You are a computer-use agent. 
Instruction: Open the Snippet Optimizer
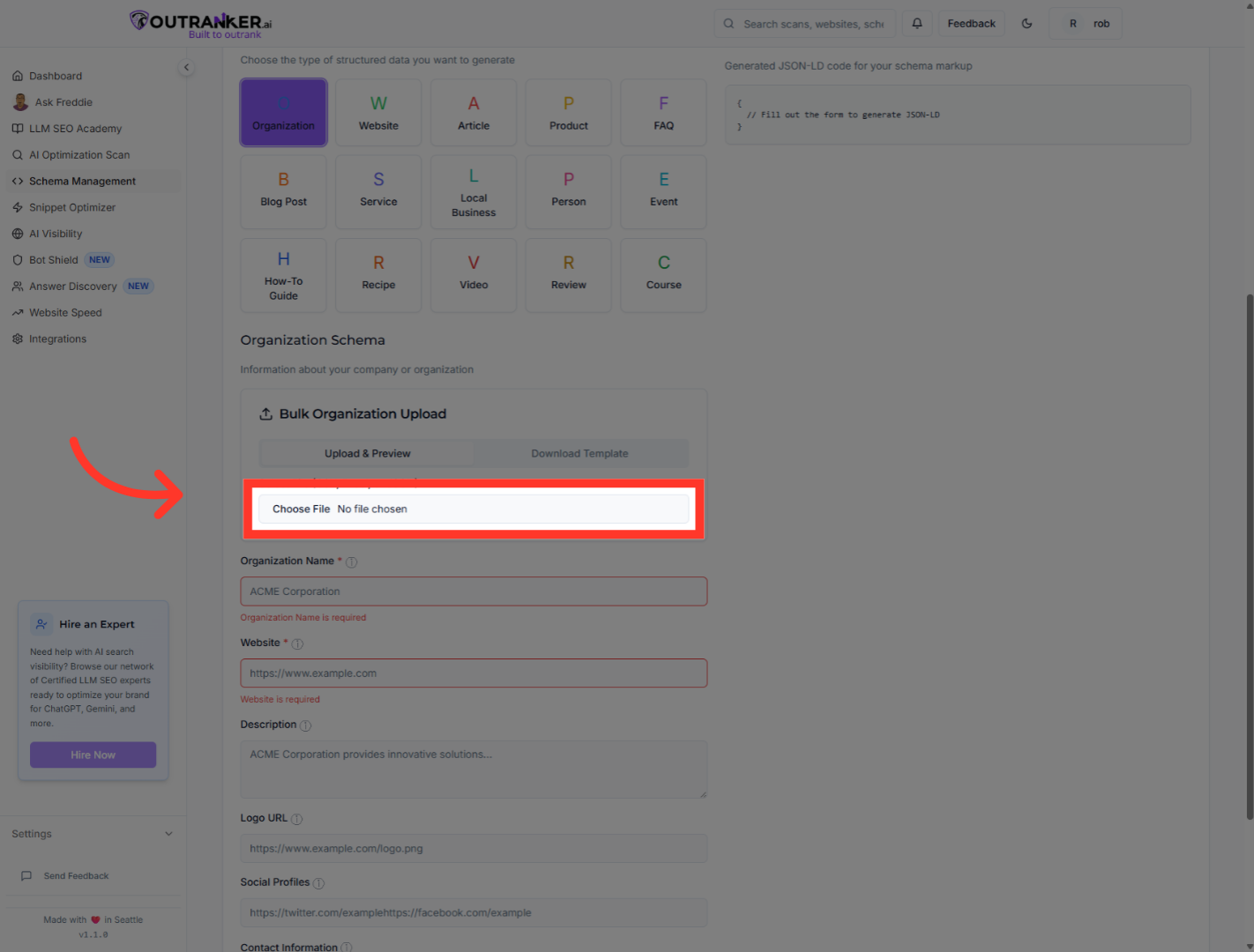pyautogui.click(x=71, y=207)
